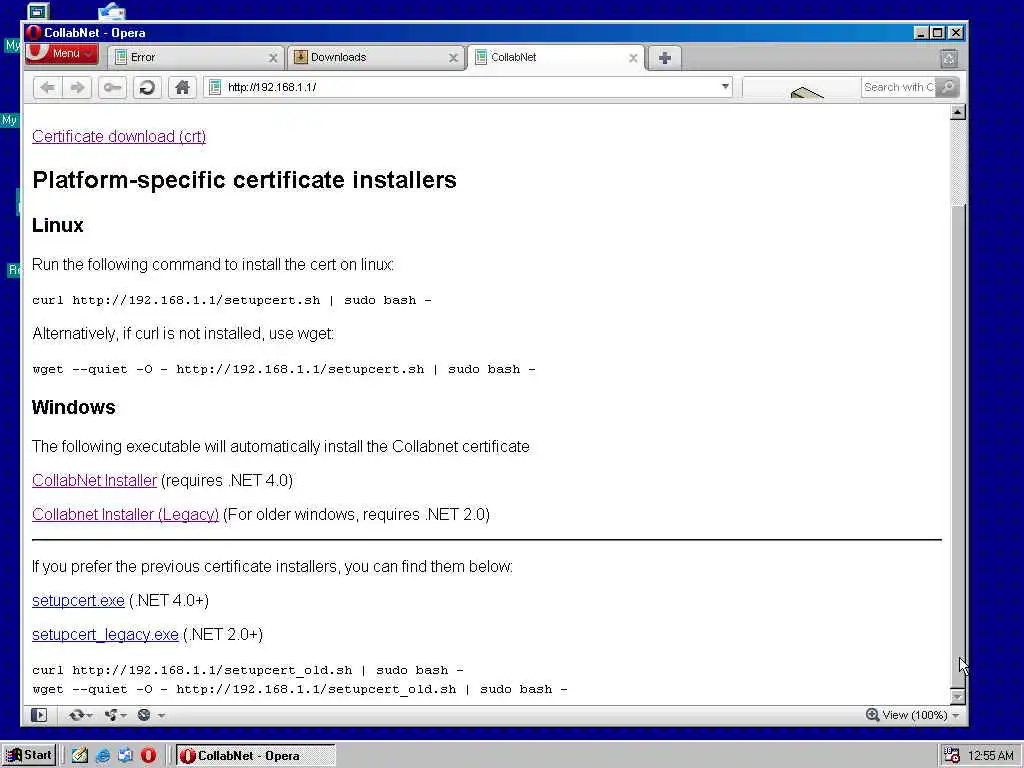1024x768 pixels.
Task: Go back with the Back arrow
Action: coord(48,87)
